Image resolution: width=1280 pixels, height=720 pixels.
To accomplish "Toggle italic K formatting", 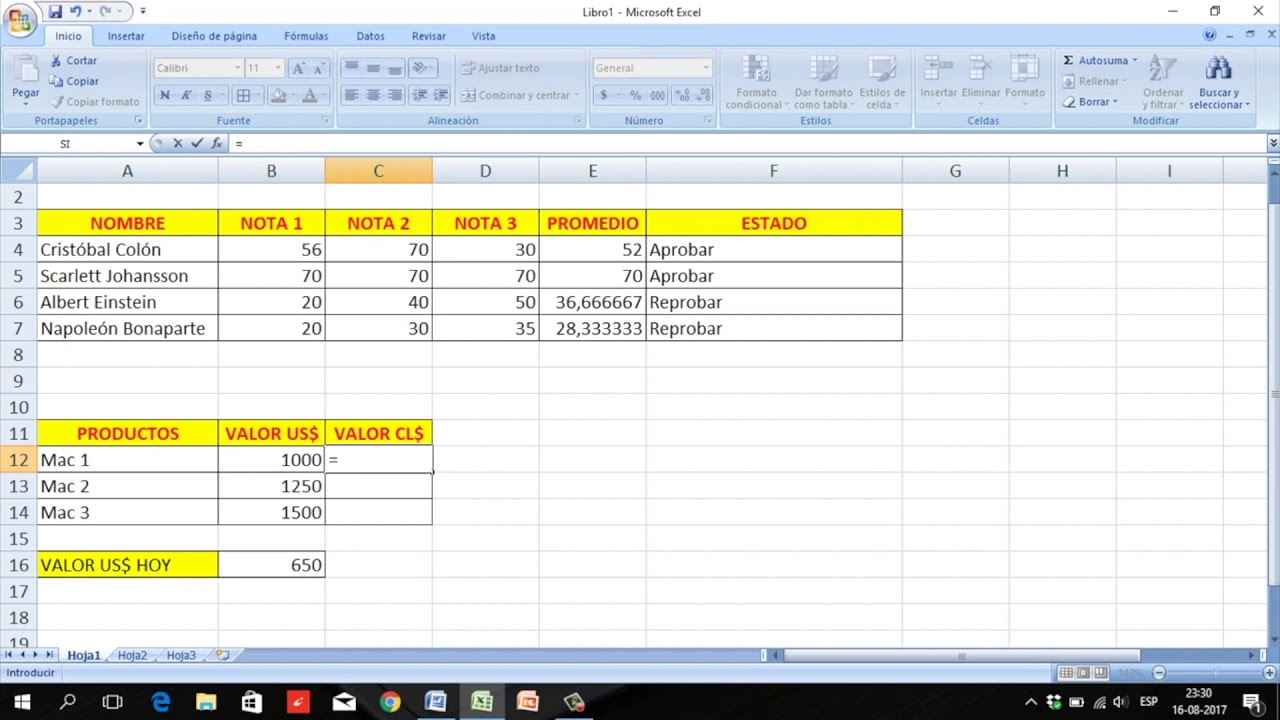I will pos(186,96).
